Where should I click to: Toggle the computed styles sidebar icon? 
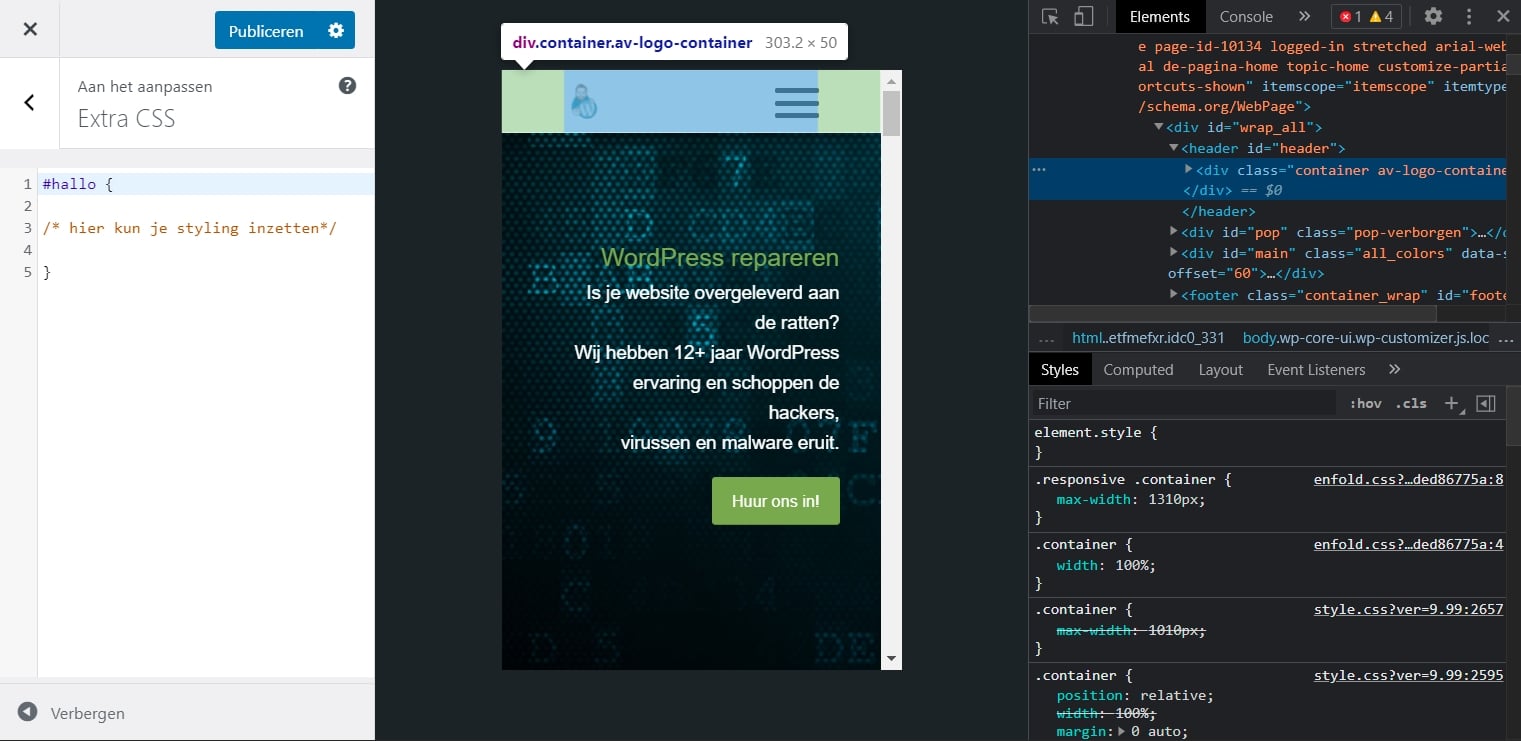click(x=1486, y=404)
